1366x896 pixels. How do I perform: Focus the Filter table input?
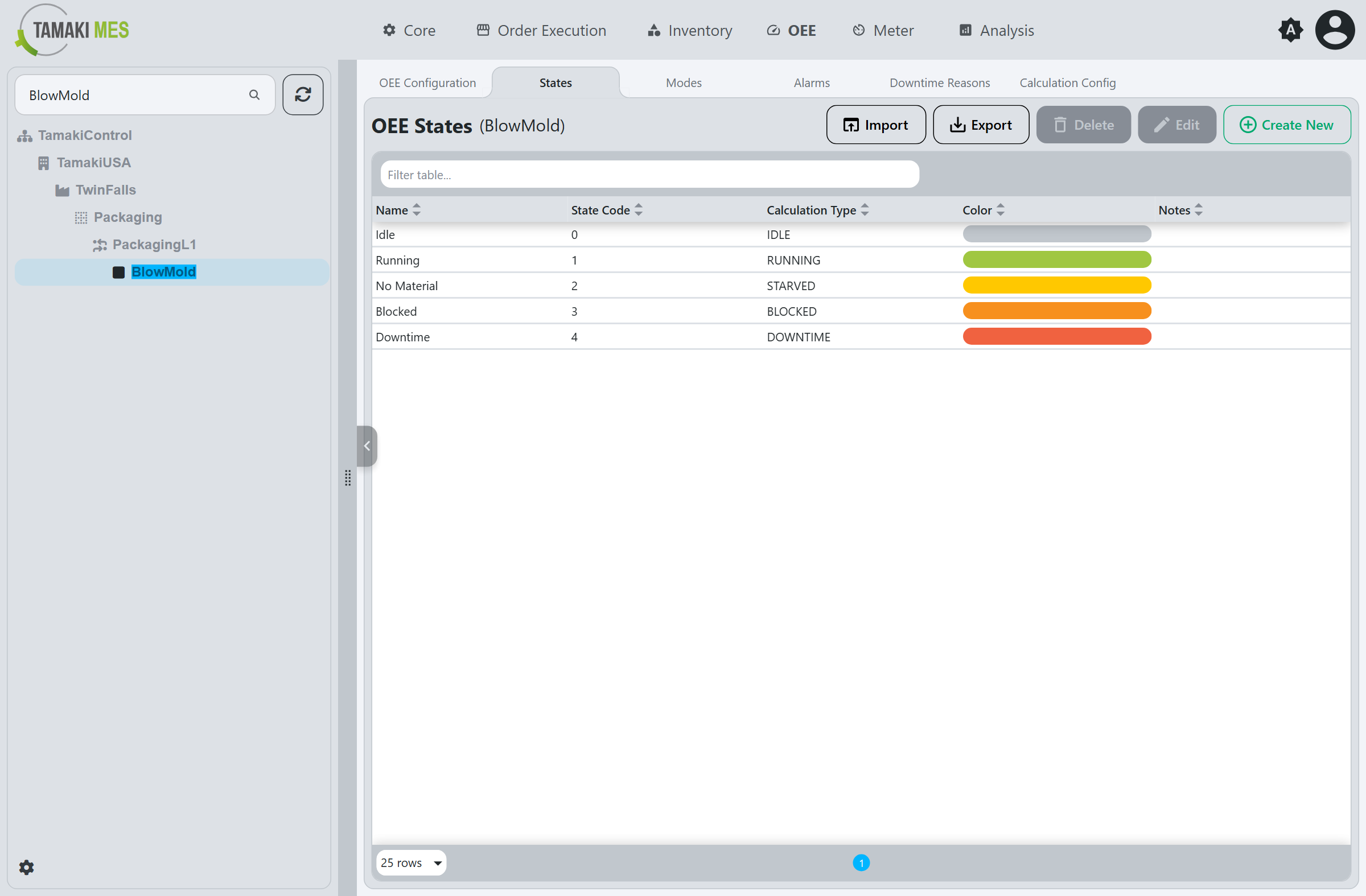(650, 175)
